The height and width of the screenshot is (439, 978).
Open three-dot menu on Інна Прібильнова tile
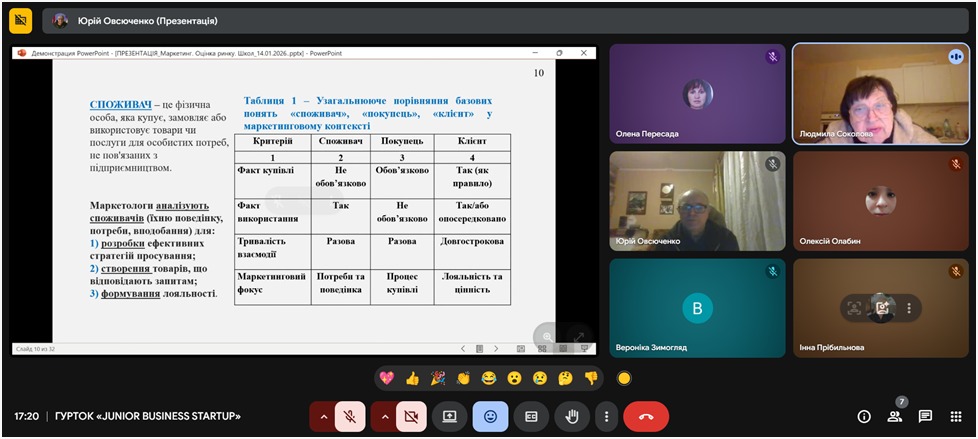point(909,308)
